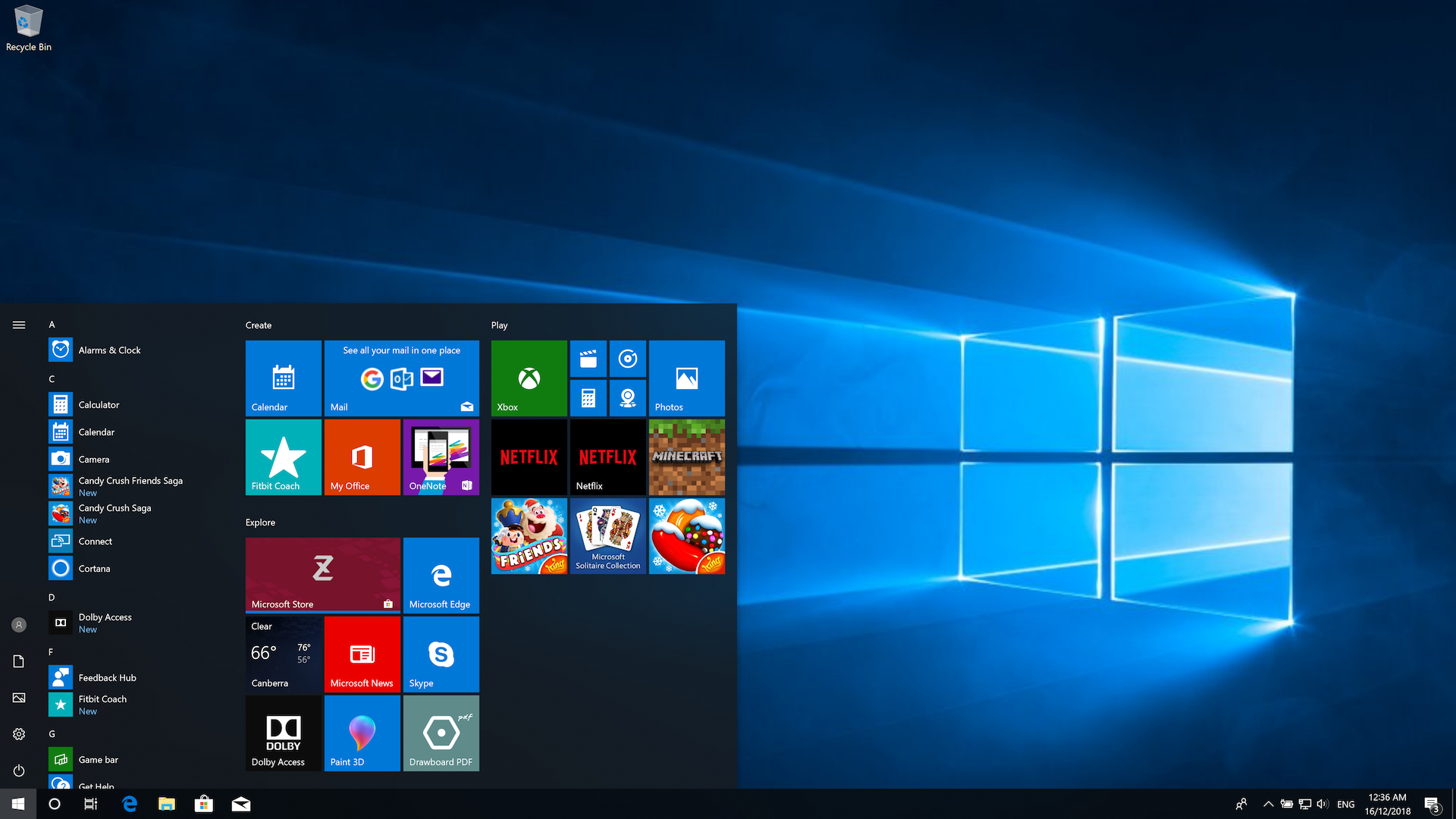Click the Canberra weather temperature display
Screen dimensions: 1456x819
coord(283,655)
